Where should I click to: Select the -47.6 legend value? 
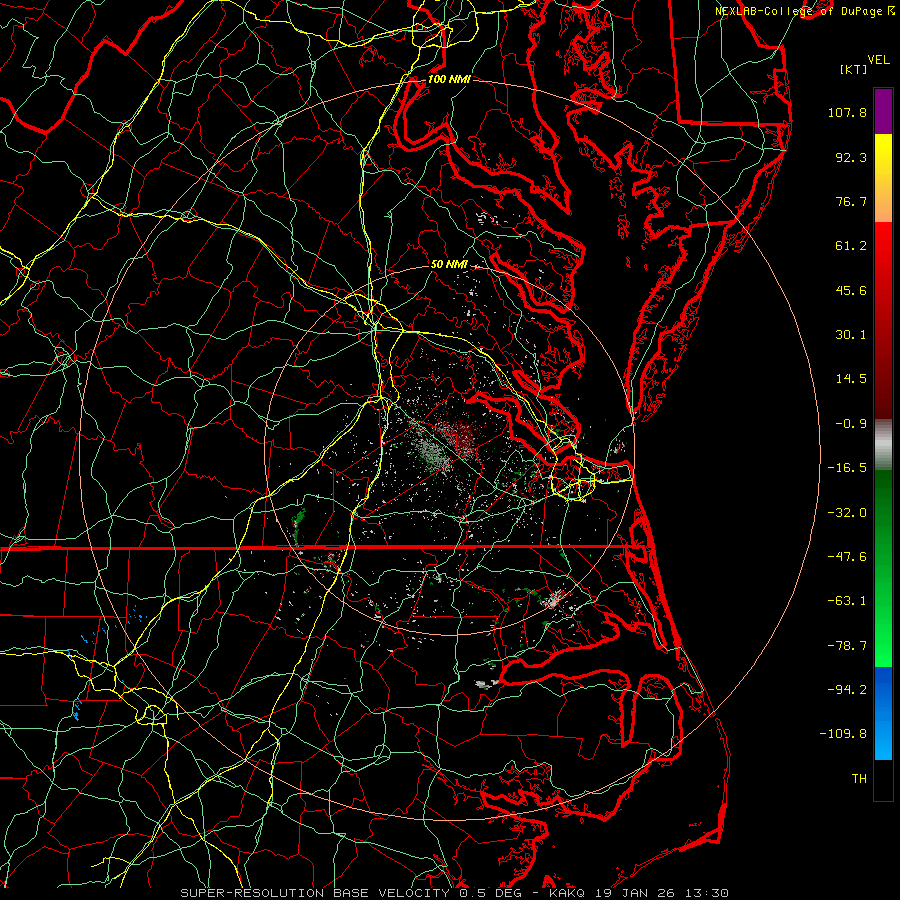pyautogui.click(x=847, y=557)
